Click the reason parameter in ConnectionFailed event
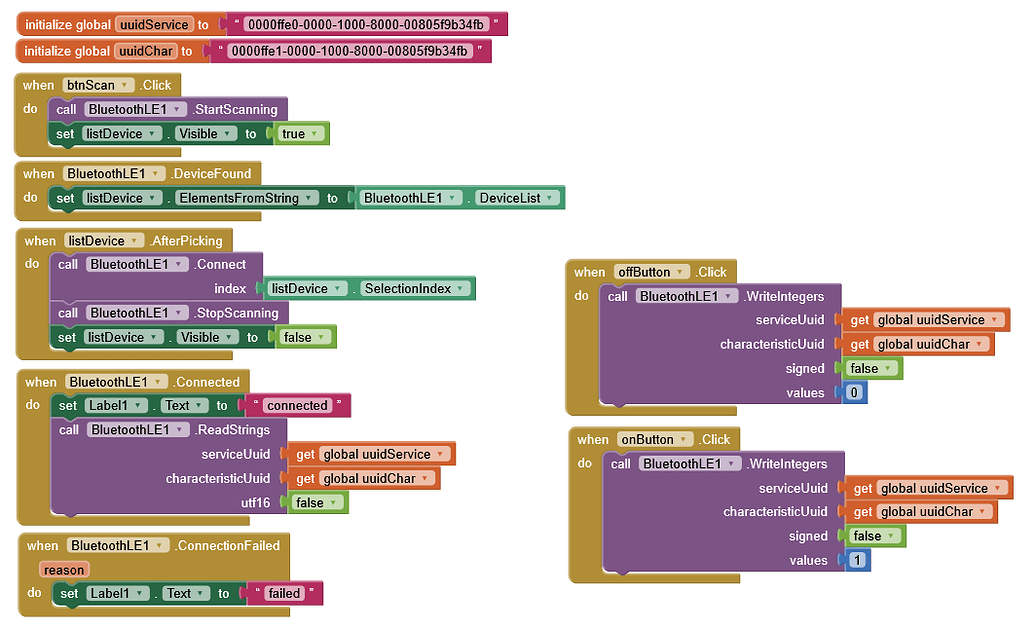The height and width of the screenshot is (628, 1035). (64, 570)
